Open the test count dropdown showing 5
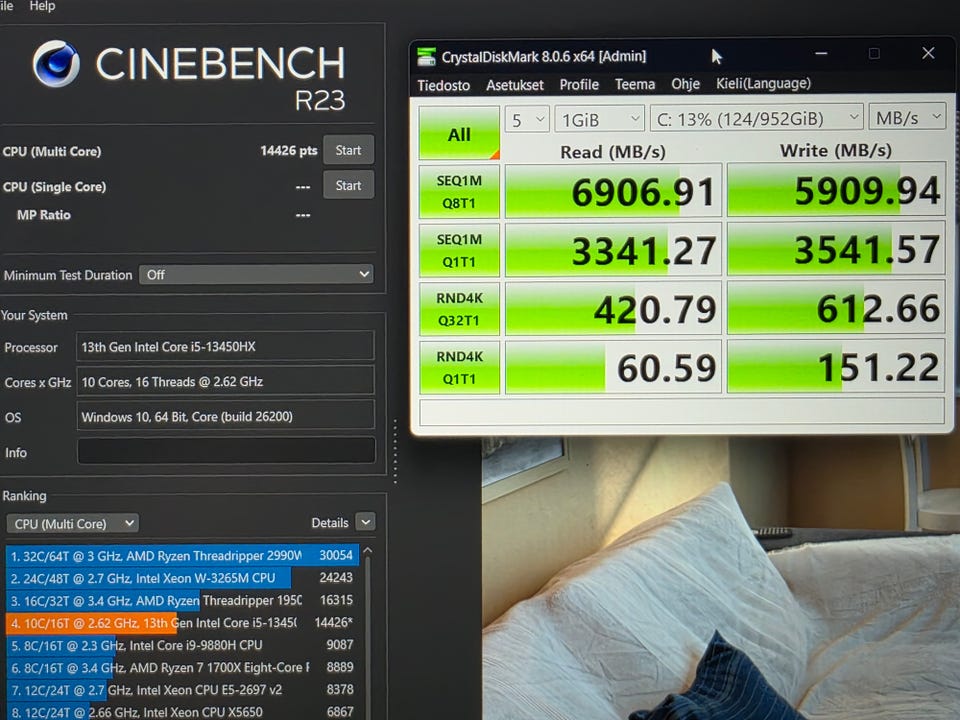960x720 pixels. click(527, 119)
